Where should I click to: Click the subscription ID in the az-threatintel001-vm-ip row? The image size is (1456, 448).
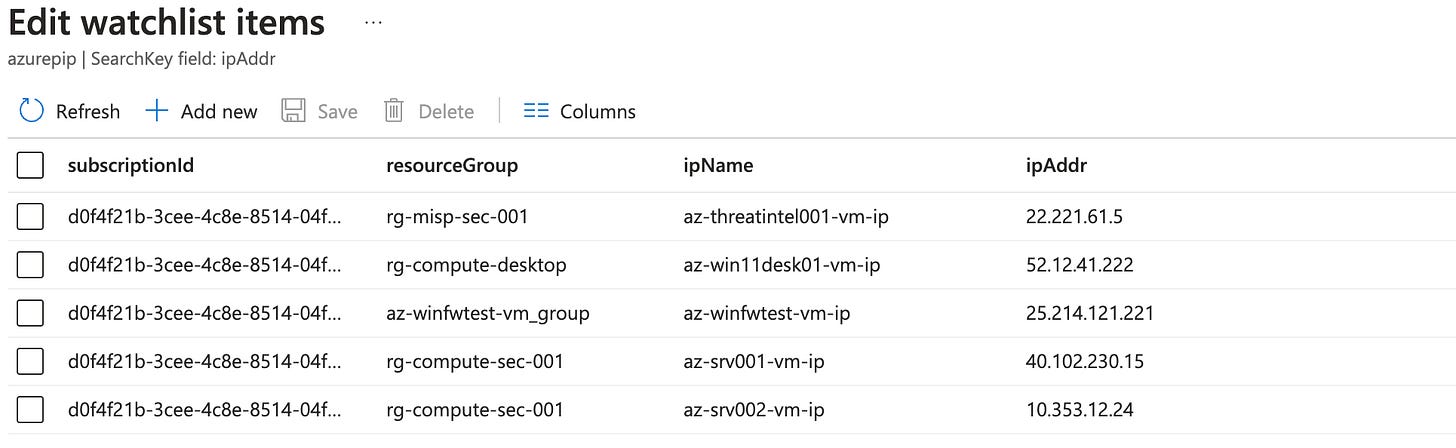click(204, 217)
